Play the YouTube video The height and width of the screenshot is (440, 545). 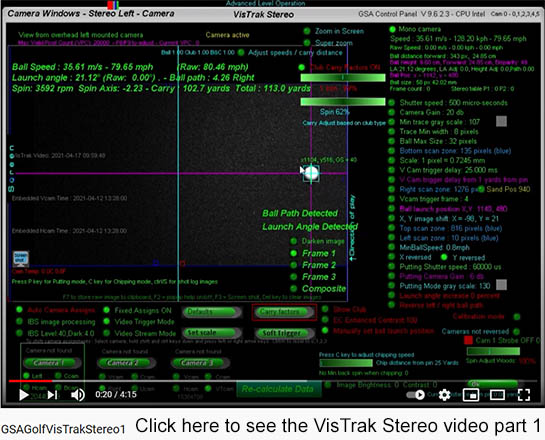tap(23, 395)
